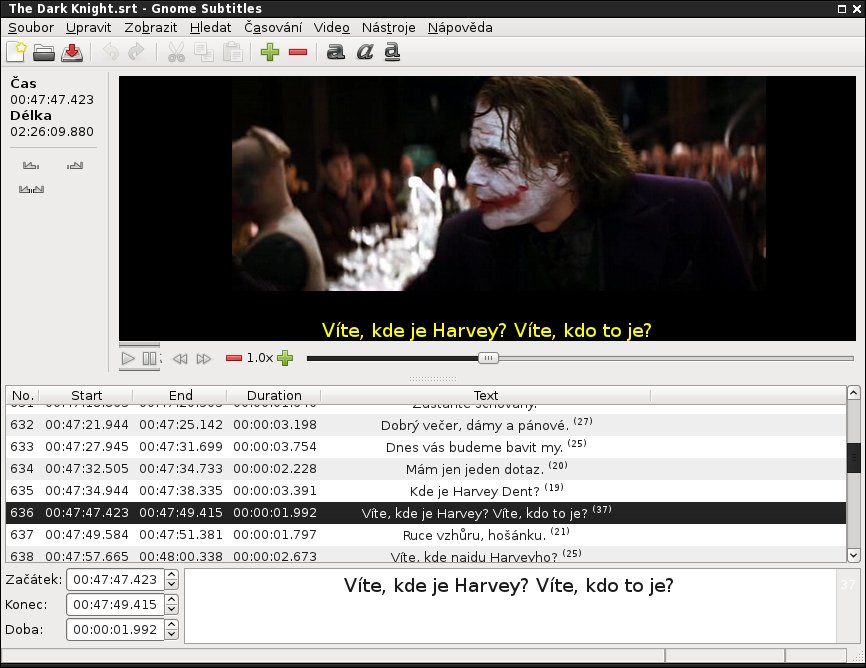Open the Zobrazit menu
The height and width of the screenshot is (668, 866).
[151, 28]
